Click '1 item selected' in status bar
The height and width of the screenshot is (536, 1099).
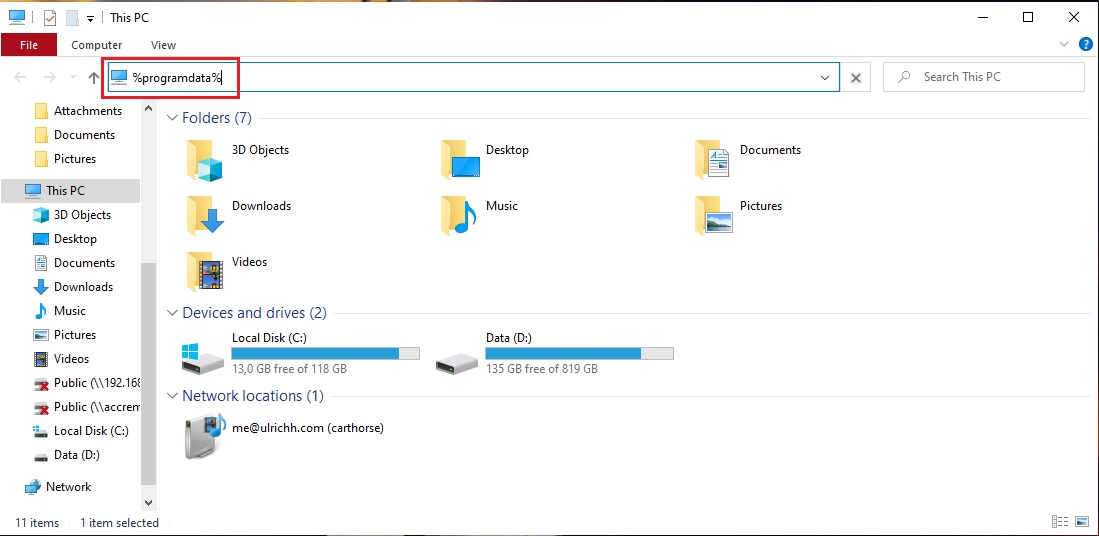tap(119, 523)
